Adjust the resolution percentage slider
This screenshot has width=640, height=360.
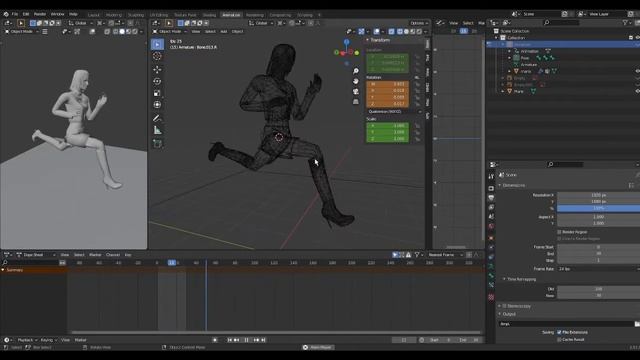point(598,208)
